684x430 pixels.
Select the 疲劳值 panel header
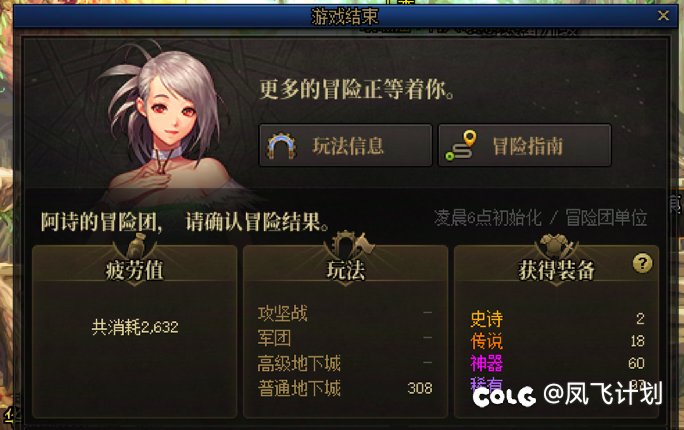(134, 270)
